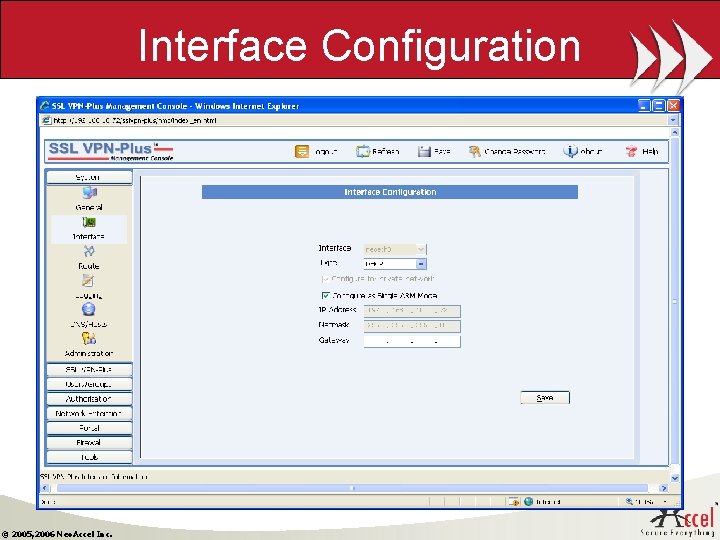Minimize the Internet Explorer window

645,106
